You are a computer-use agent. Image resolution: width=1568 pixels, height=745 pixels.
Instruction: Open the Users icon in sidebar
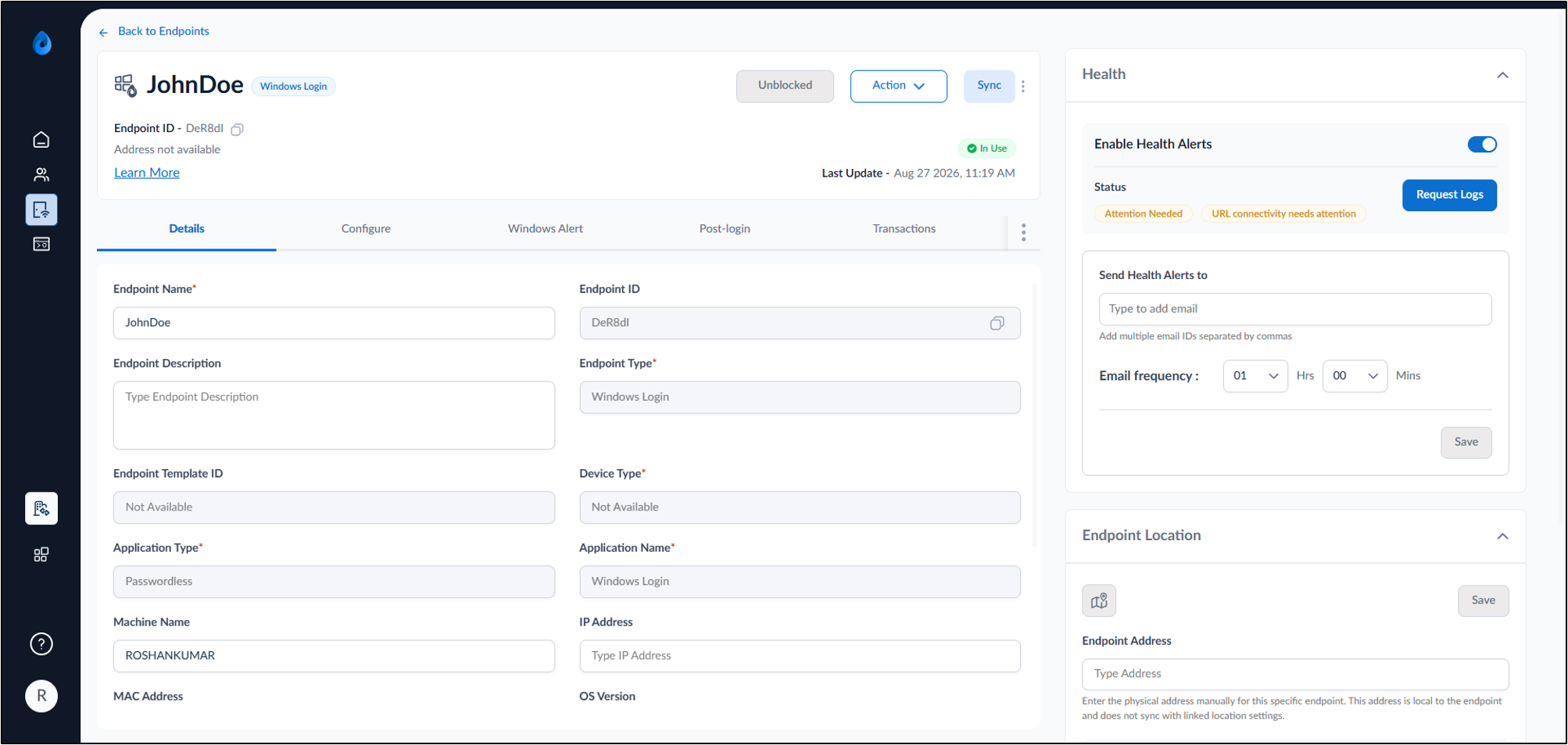(x=41, y=174)
